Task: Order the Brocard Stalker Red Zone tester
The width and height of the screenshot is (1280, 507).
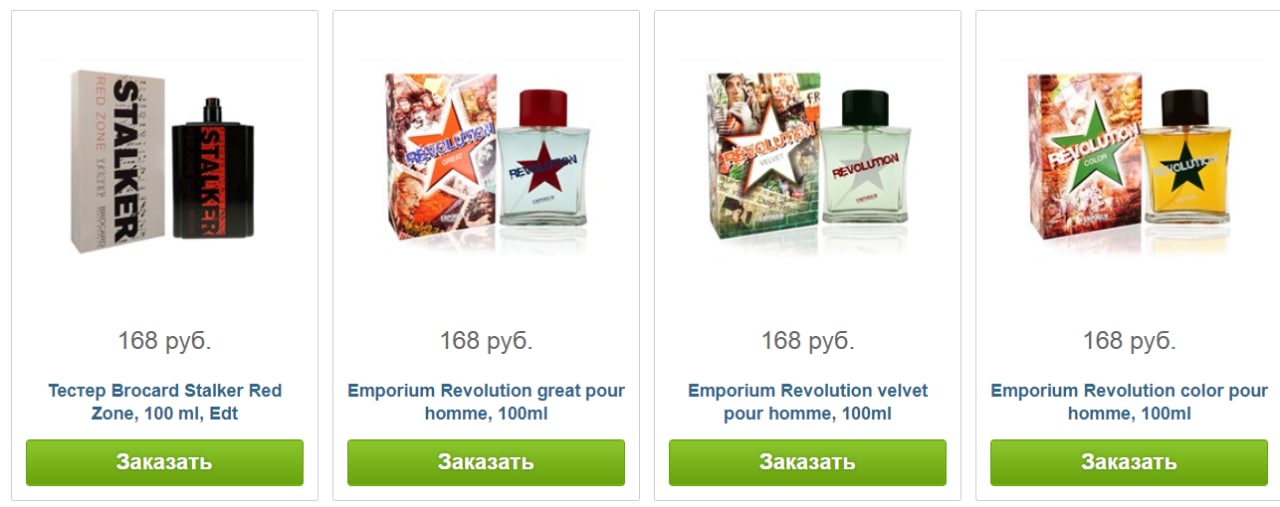Action: (164, 462)
